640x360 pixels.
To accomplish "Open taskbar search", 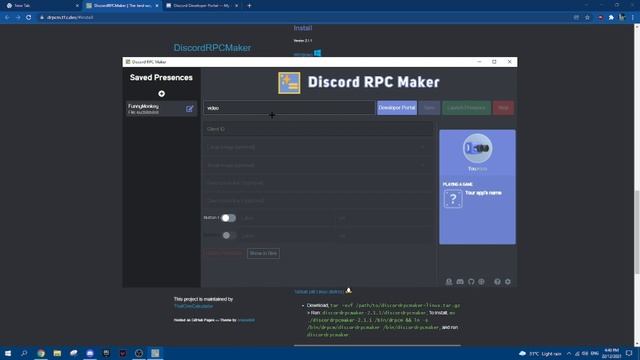I will pos(24,353).
